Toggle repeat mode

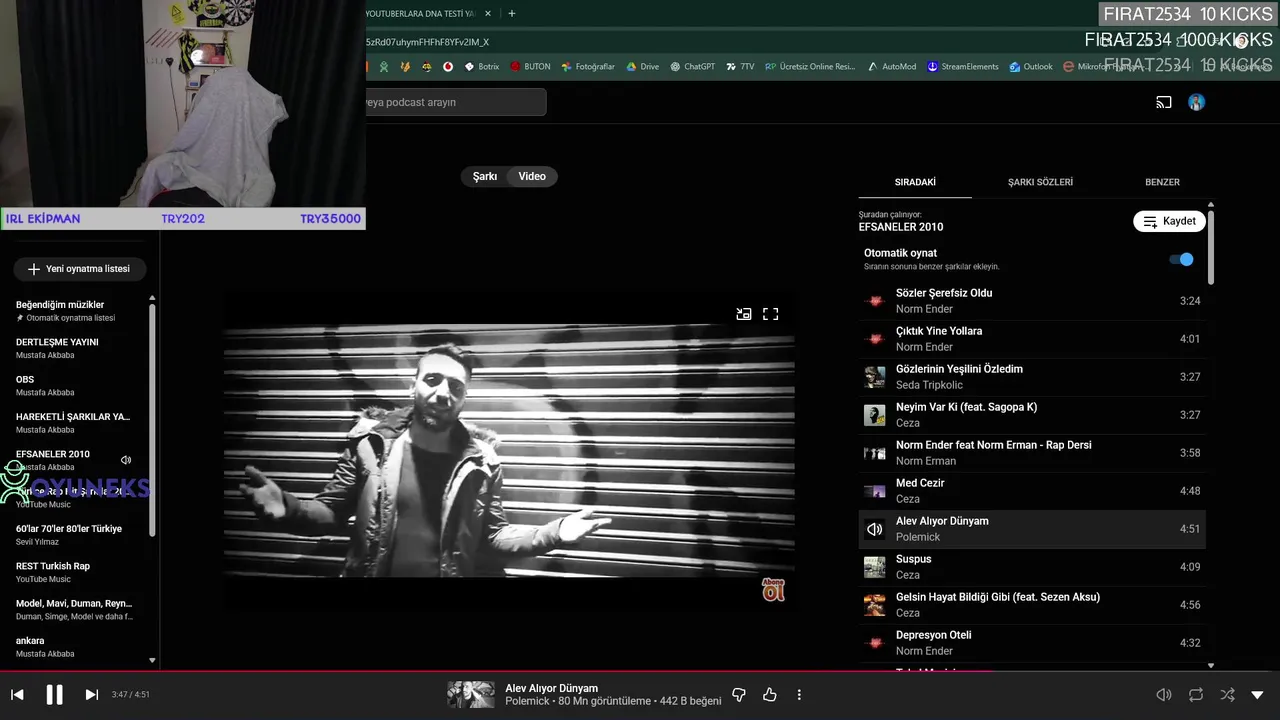pyautogui.click(x=1196, y=694)
